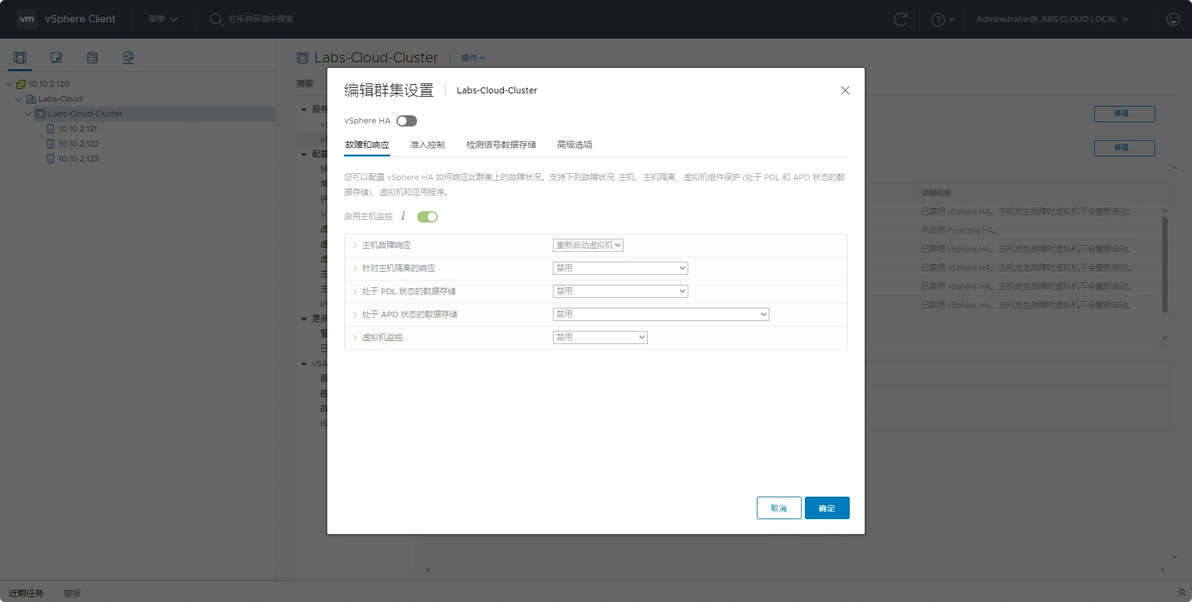The height and width of the screenshot is (602, 1192).
Task: Open the 操作 actions menu
Action: pos(473,58)
